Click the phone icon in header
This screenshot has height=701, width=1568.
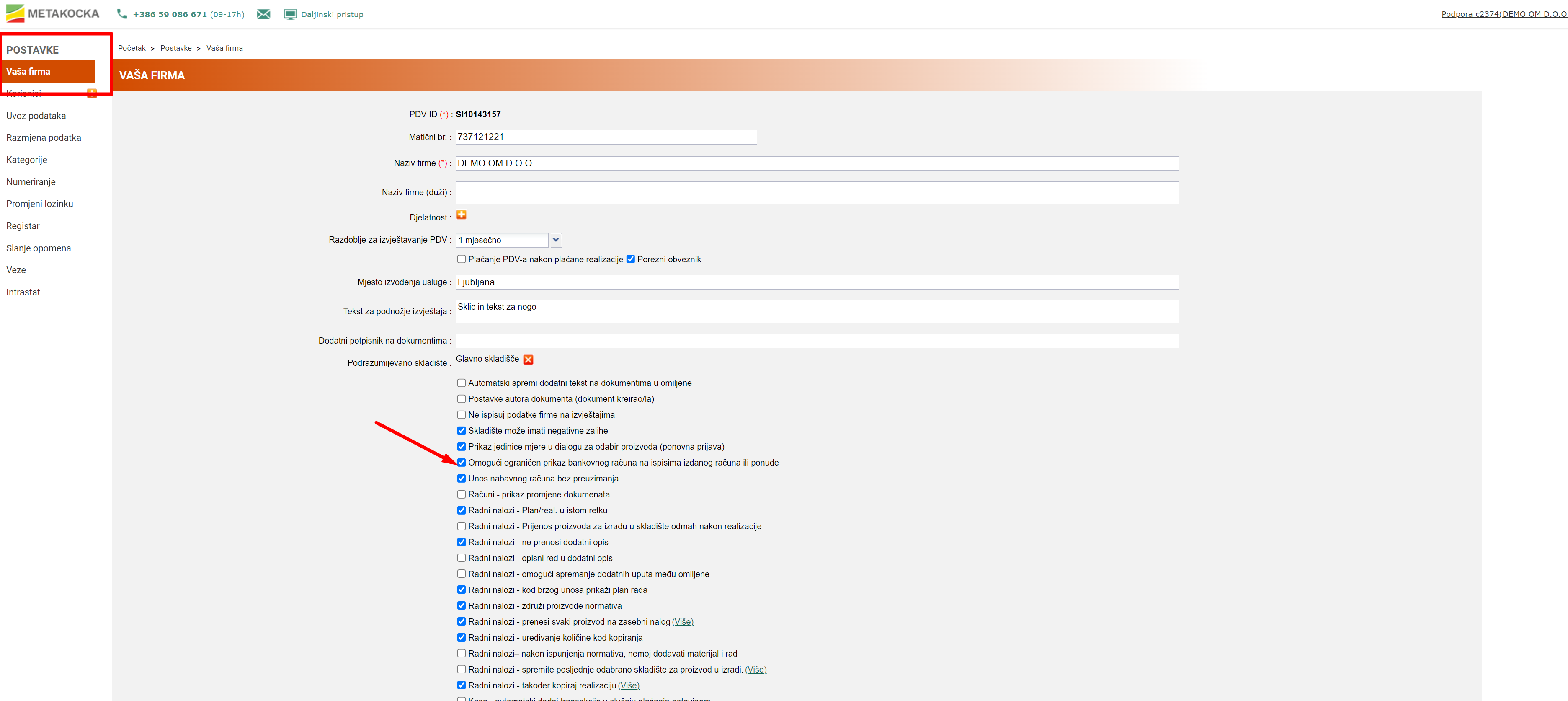(x=122, y=14)
